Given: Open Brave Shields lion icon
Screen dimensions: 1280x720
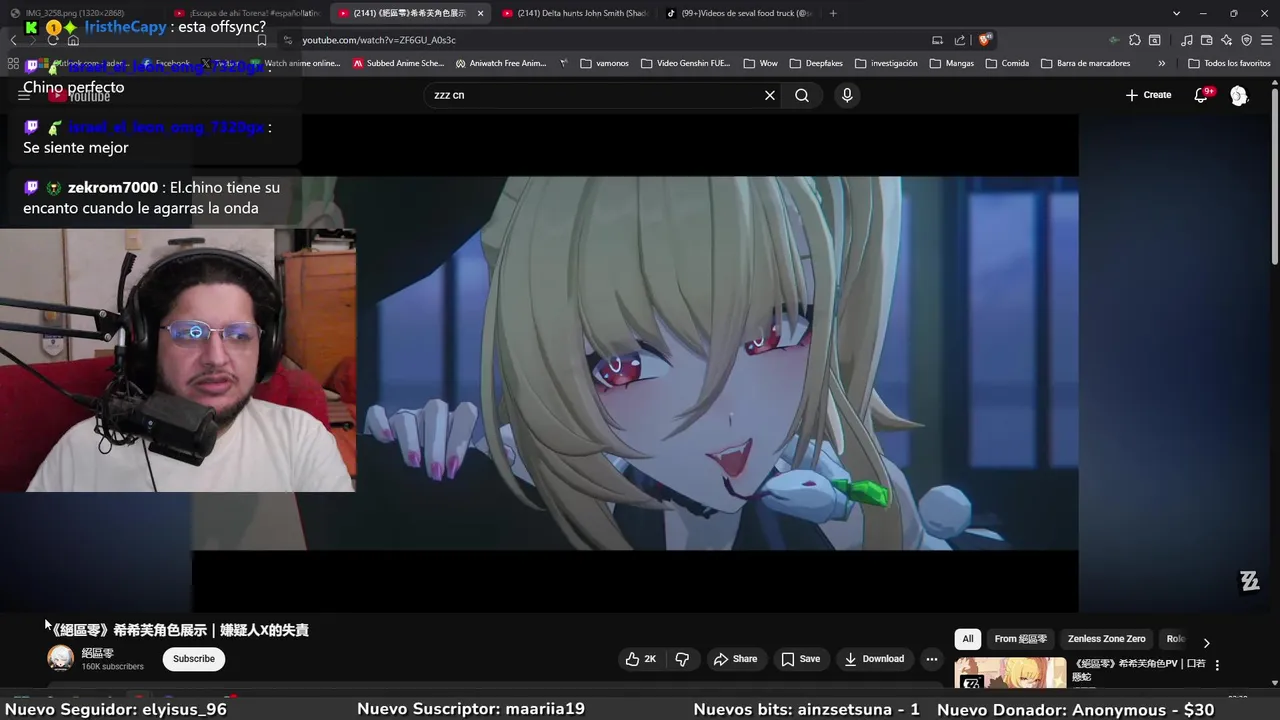Looking at the screenshot, I should (985, 40).
